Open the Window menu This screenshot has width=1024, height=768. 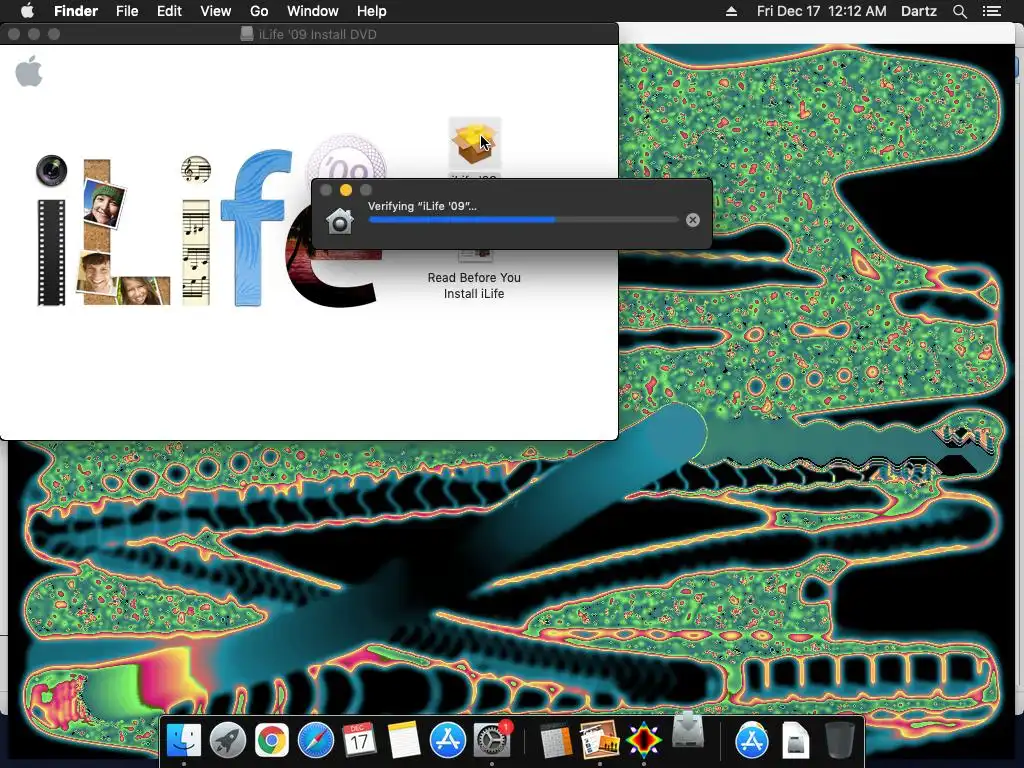(x=313, y=11)
